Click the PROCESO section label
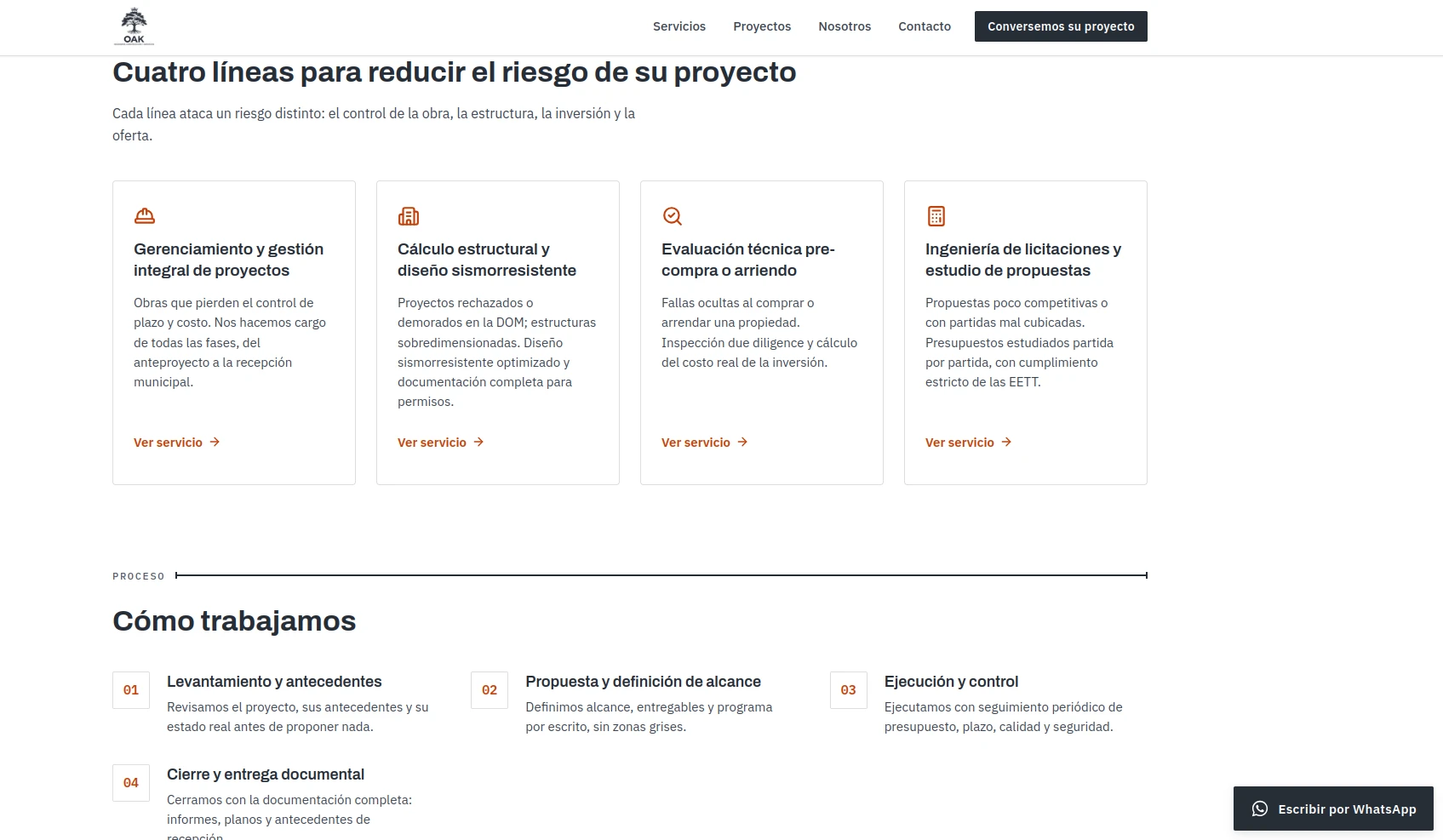Viewport: 1443px width, 840px height. tap(139, 576)
